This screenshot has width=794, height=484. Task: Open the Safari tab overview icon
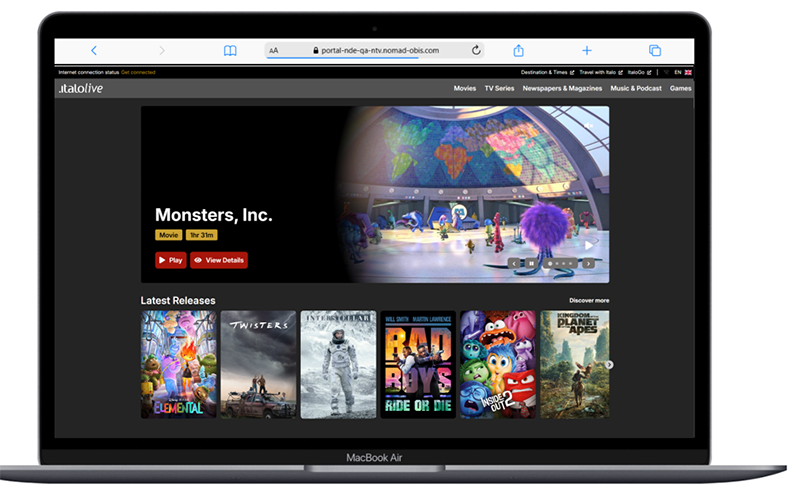(x=655, y=51)
